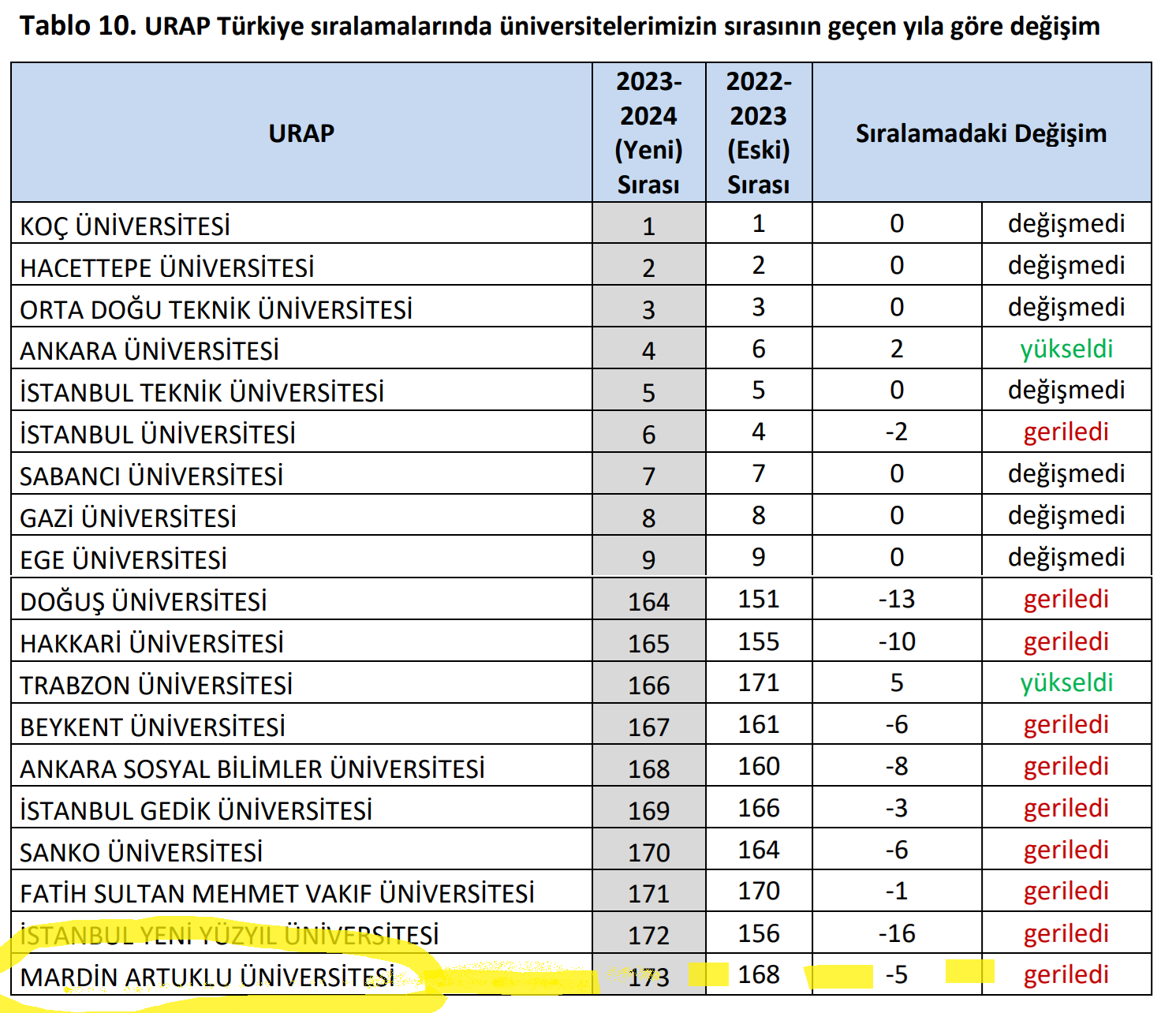
Task: Click change value '5' in the Trabzon row
Action: tap(897, 682)
